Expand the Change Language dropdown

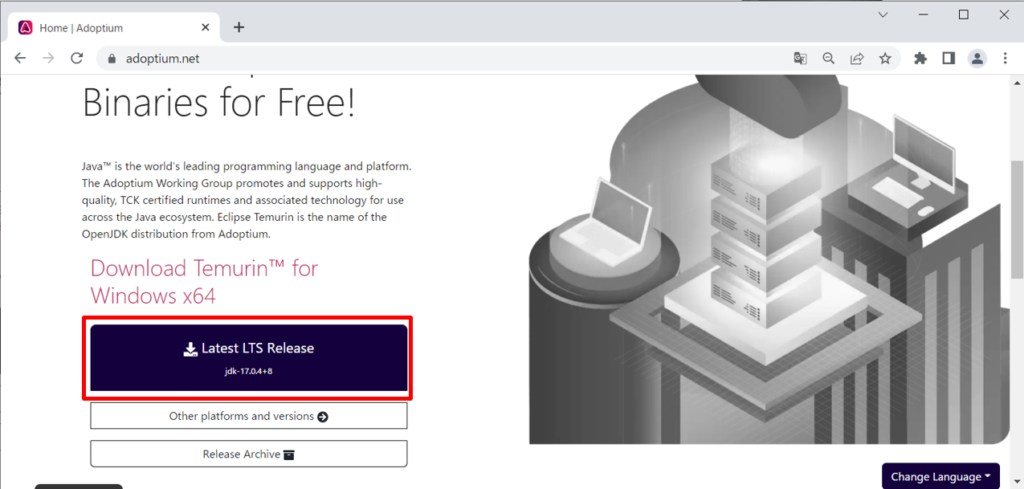tap(940, 477)
